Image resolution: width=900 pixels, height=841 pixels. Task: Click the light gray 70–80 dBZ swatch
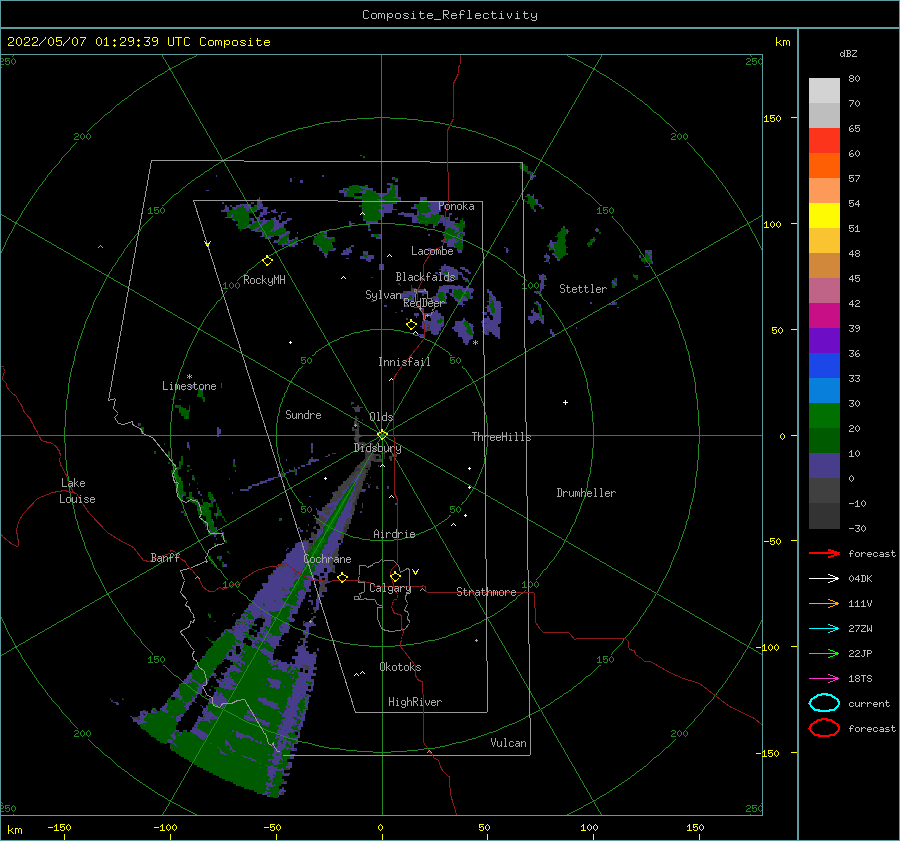(x=824, y=91)
